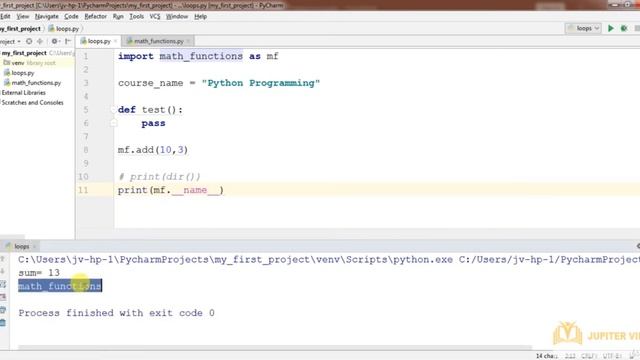640x360 pixels.
Task: Open the Help menu
Action: pyautogui.click(x=200, y=16)
